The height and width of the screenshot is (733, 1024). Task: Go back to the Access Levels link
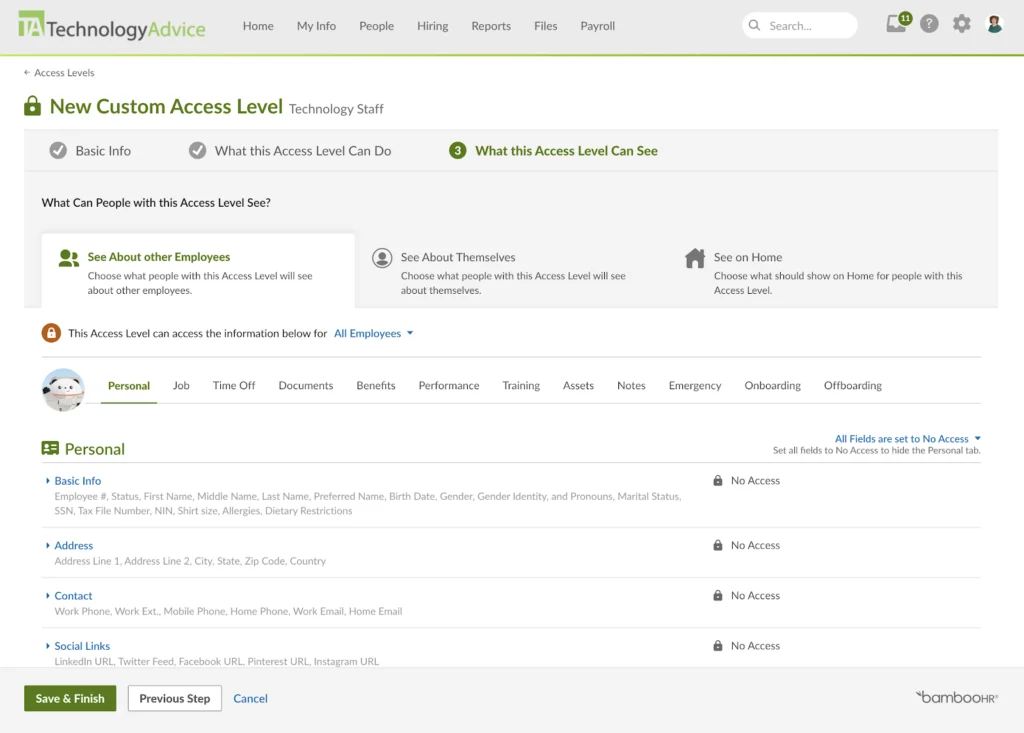[x=64, y=73]
